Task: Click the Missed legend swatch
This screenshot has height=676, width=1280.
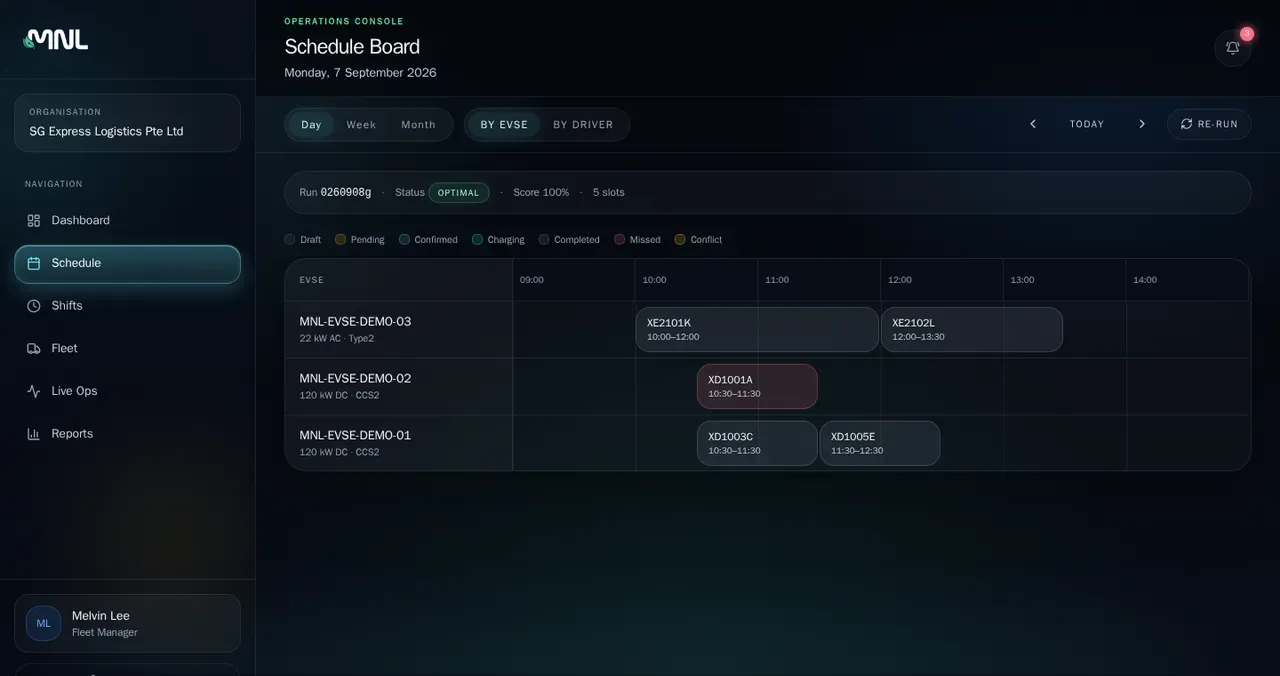Action: 620,240
